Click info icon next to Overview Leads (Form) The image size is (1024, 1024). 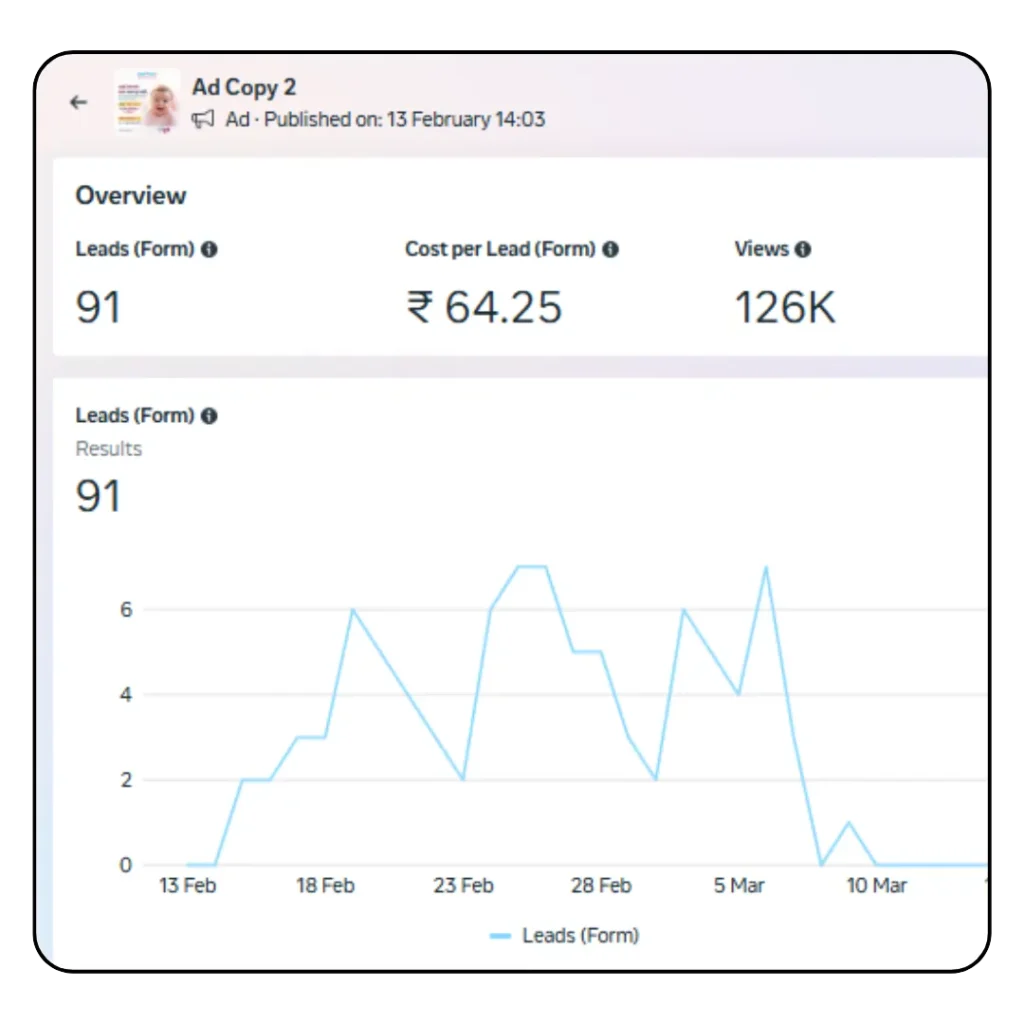209,250
